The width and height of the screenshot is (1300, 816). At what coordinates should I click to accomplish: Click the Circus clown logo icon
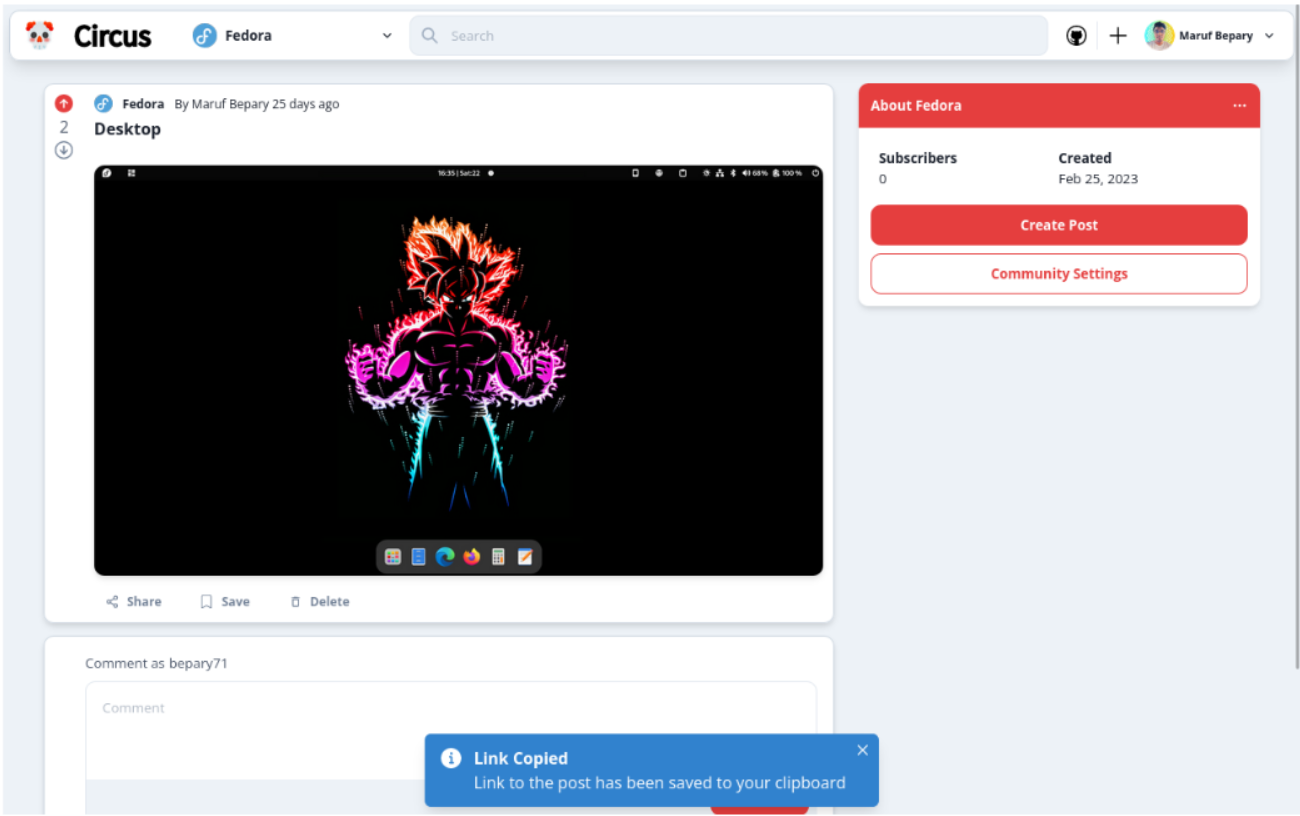click(39, 36)
